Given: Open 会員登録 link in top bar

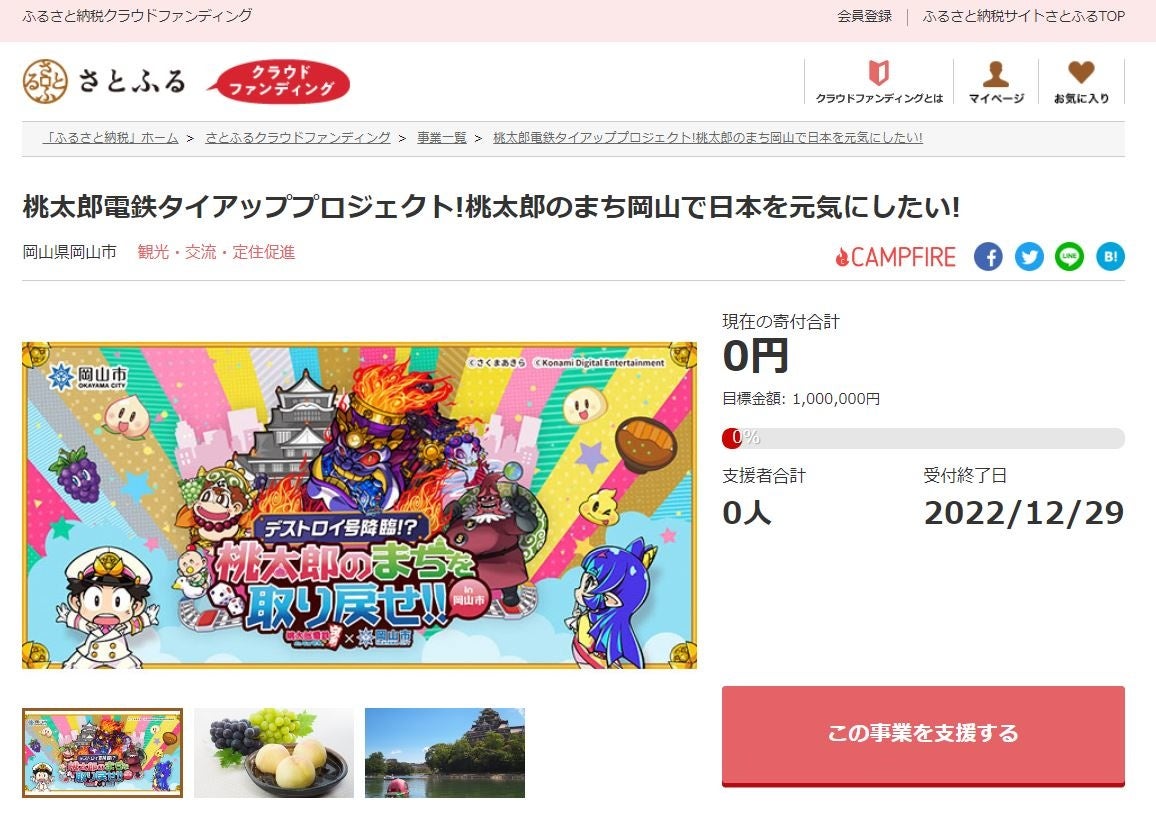Looking at the screenshot, I should click(864, 16).
